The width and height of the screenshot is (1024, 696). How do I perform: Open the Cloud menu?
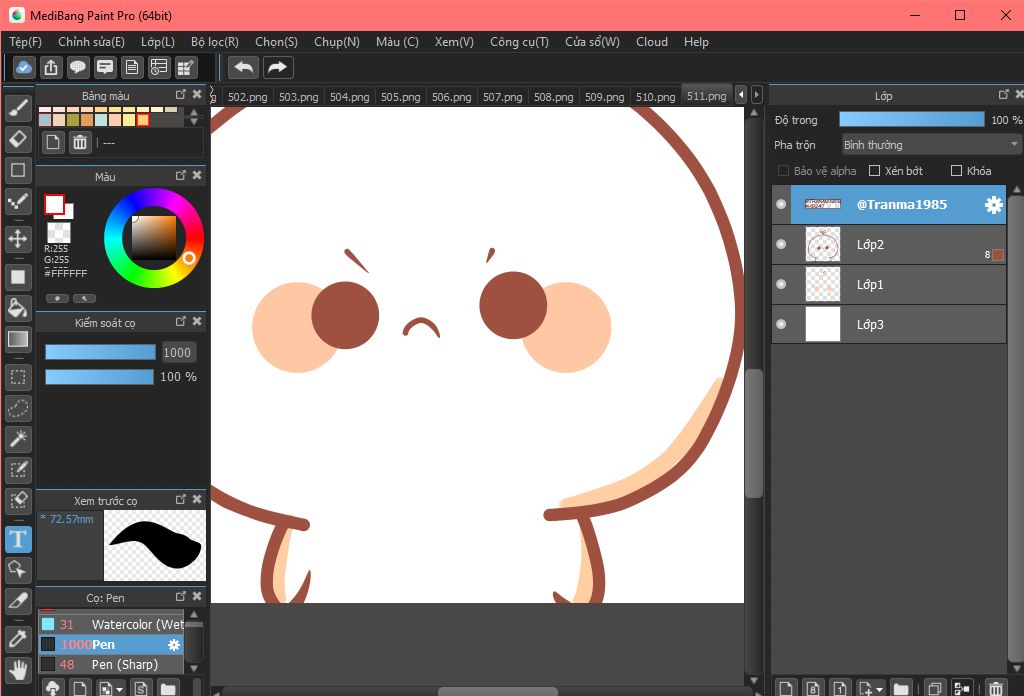(x=652, y=42)
